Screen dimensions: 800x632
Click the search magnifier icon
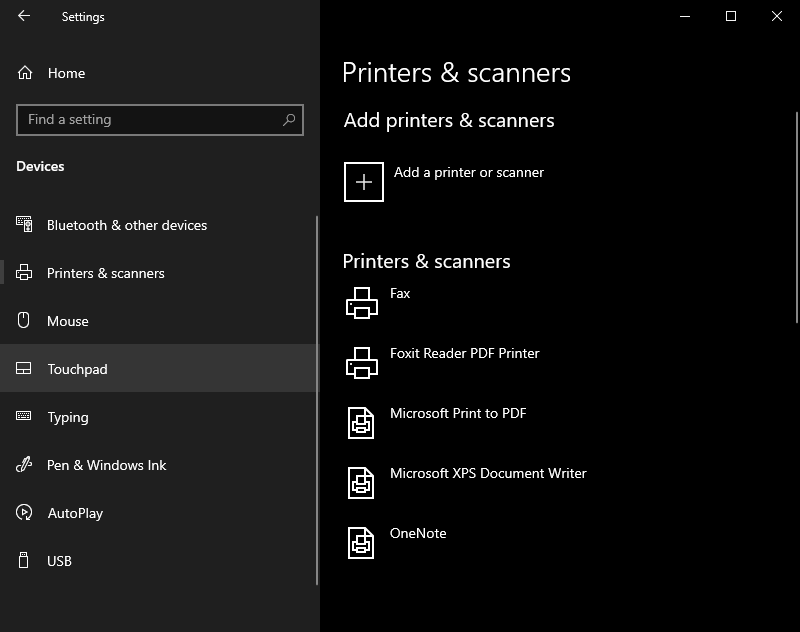point(289,119)
